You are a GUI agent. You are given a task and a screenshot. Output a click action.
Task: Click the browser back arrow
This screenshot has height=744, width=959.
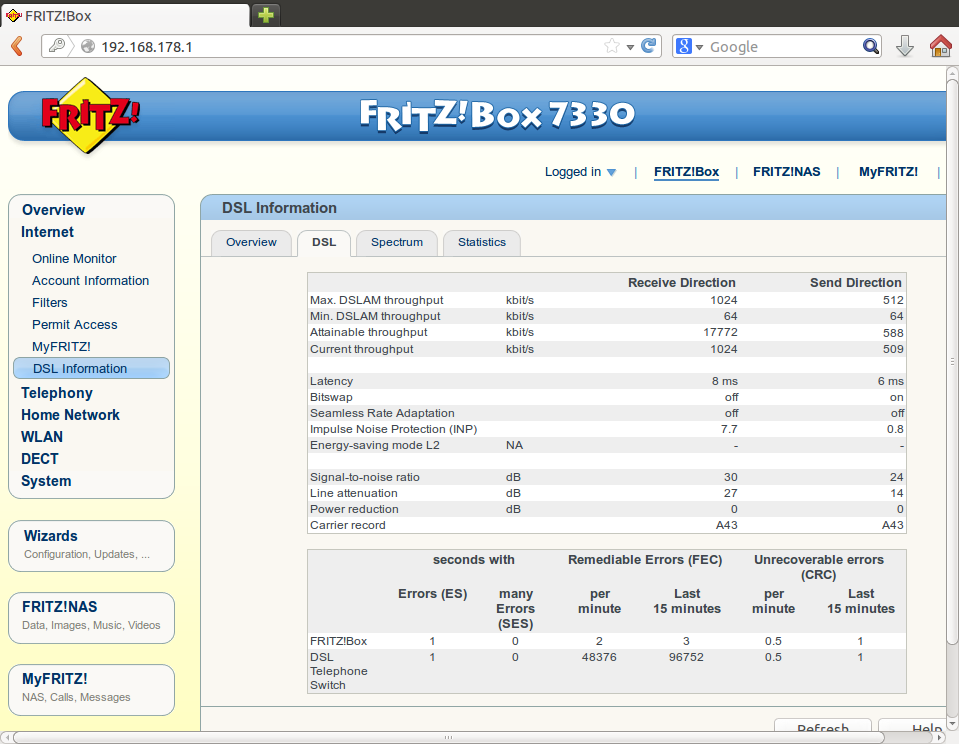17,46
